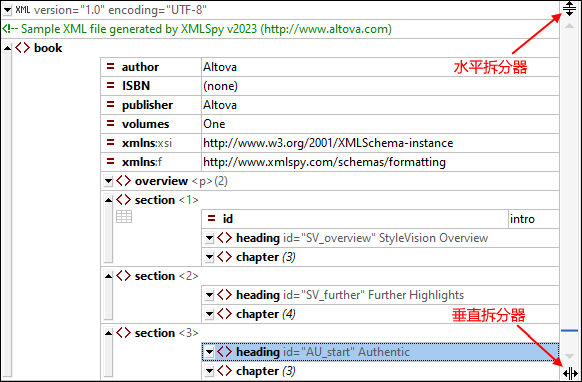This screenshot has width=582, height=382.
Task: Click the vertical splitter icon at bottom right
Action: point(570,373)
